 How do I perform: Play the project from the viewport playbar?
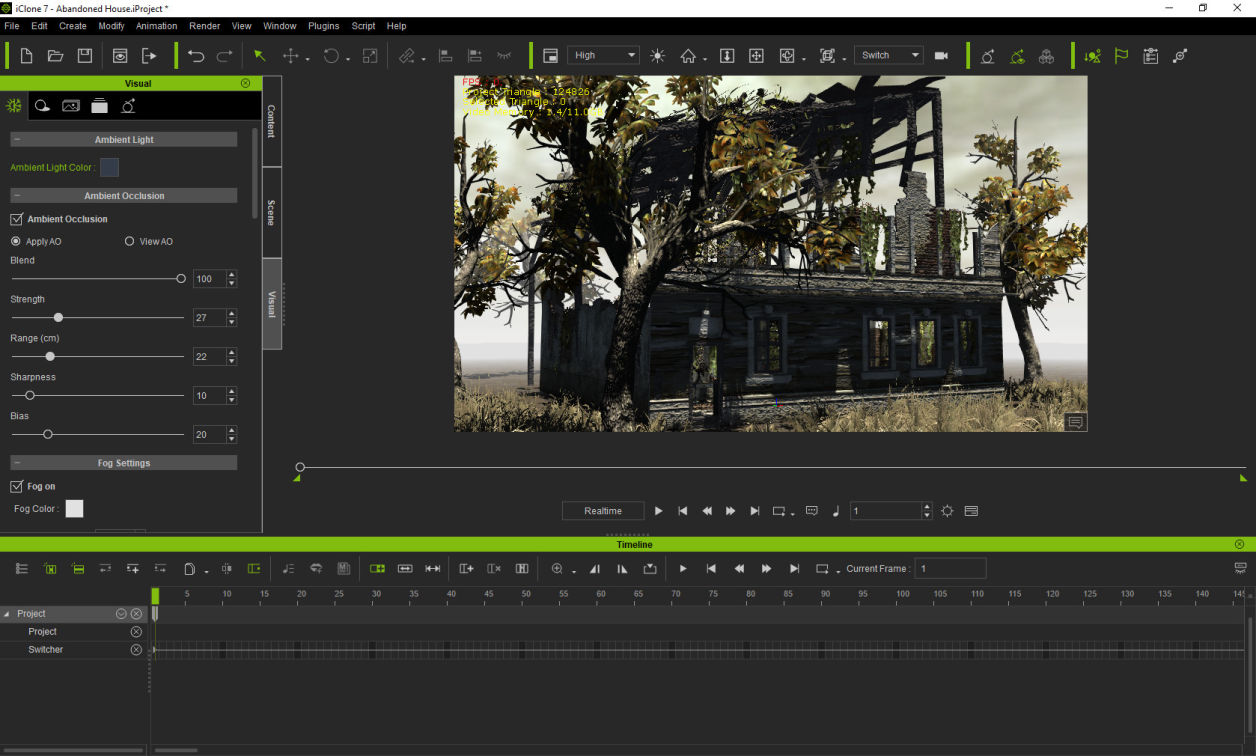[658, 511]
